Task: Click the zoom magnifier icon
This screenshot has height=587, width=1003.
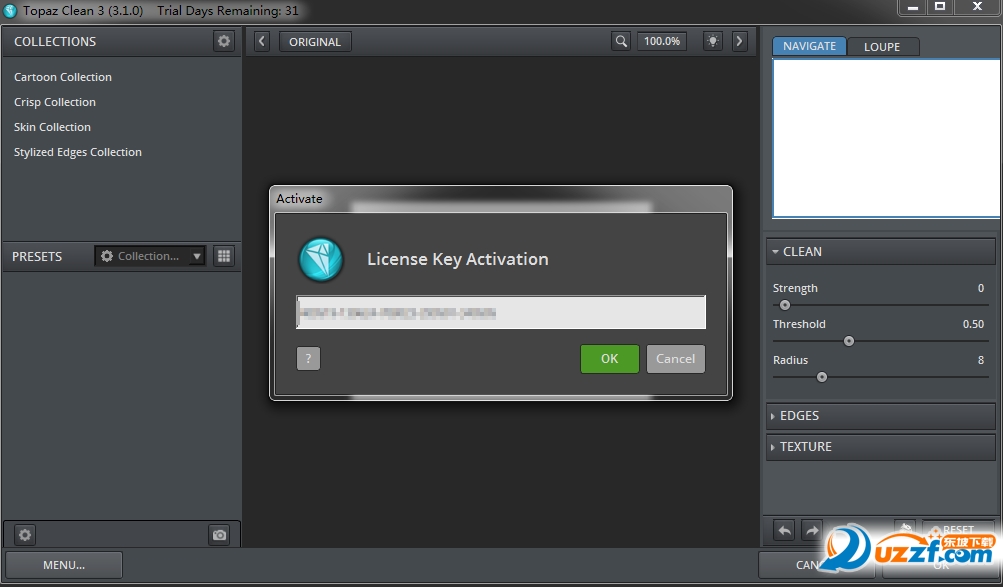Action: point(621,42)
